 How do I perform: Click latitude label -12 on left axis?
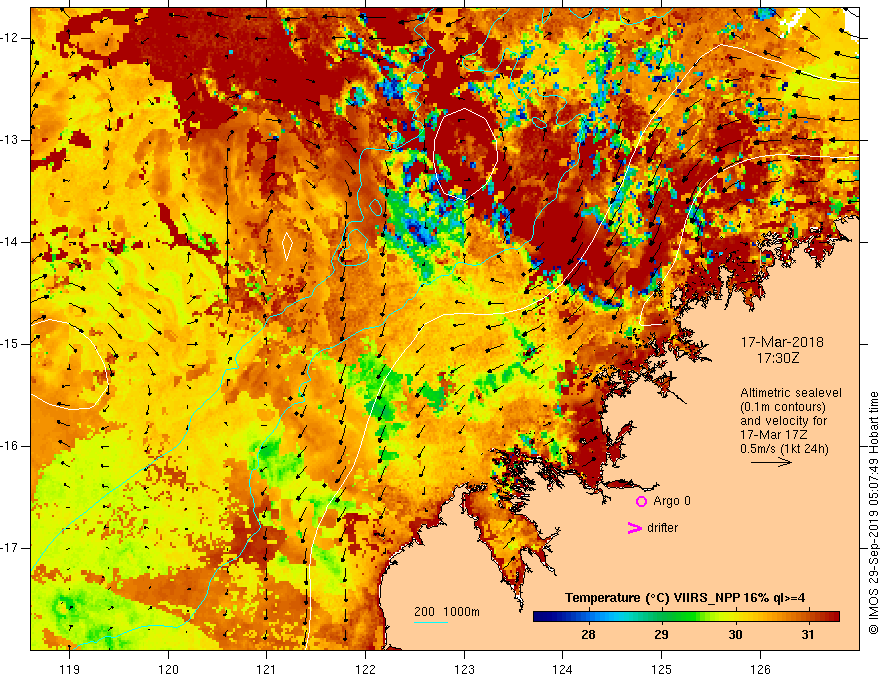pos(10,38)
